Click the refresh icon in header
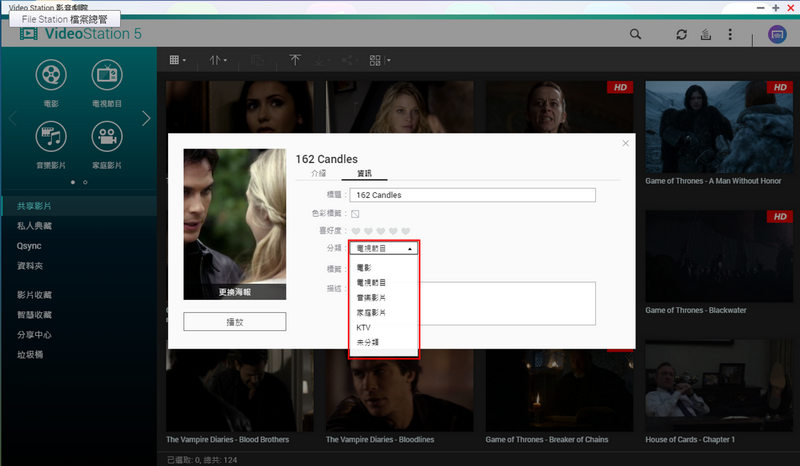The width and height of the screenshot is (800, 466). tap(682, 34)
